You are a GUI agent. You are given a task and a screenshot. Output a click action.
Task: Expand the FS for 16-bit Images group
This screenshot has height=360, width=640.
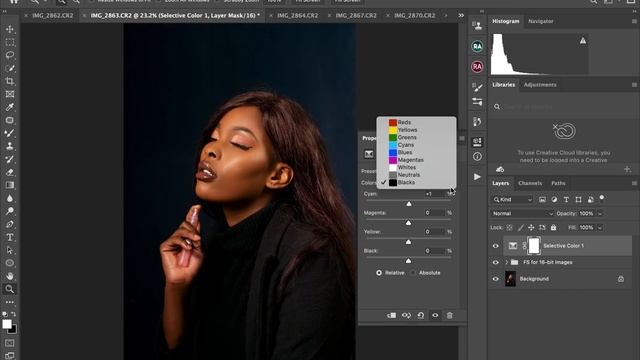pyautogui.click(x=507, y=262)
